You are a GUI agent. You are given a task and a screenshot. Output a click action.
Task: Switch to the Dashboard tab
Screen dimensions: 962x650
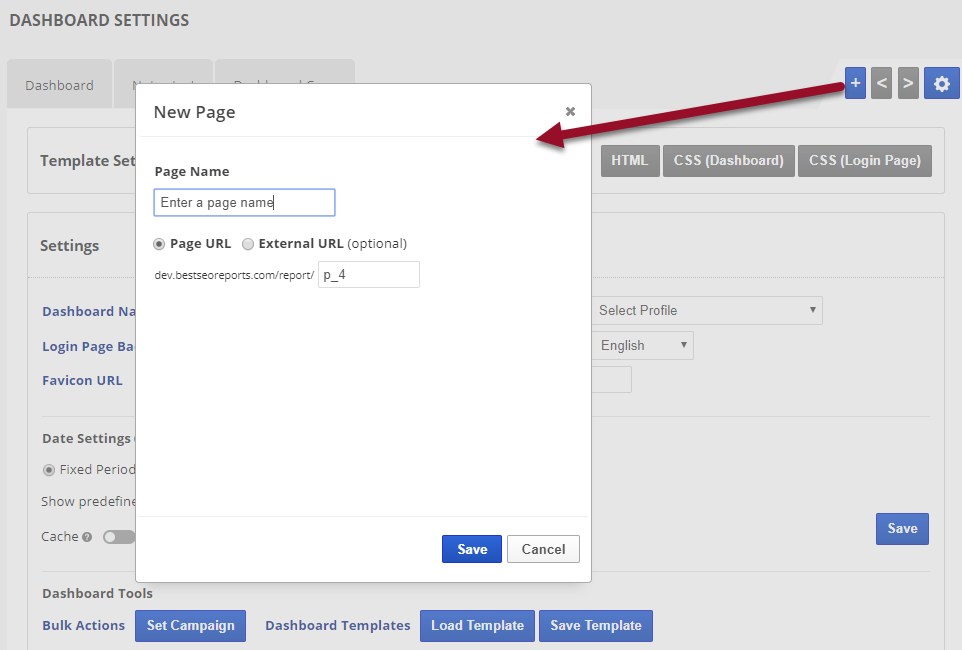pyautogui.click(x=60, y=85)
